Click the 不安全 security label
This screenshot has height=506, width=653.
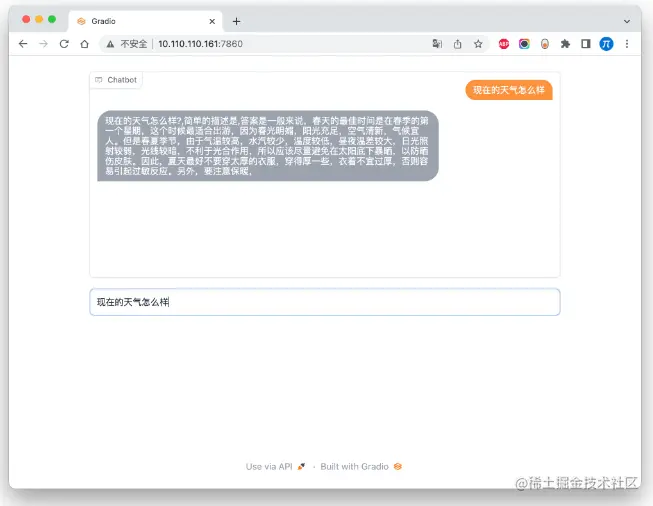(134, 44)
